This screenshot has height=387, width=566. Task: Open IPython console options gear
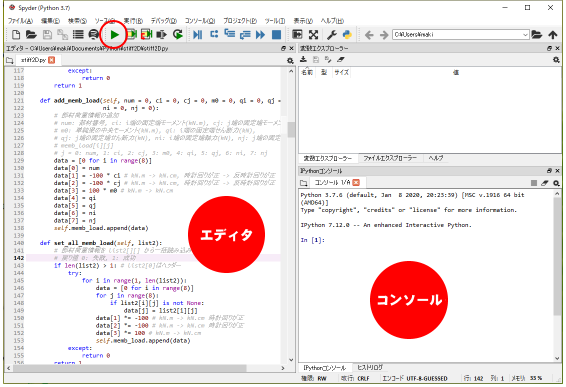coord(556,183)
